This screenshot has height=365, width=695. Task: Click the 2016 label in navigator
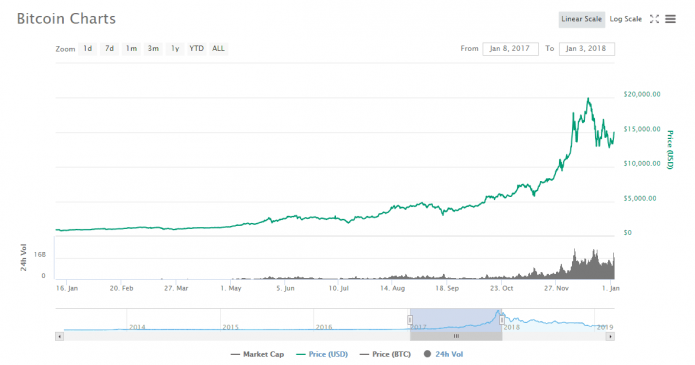[324, 327]
